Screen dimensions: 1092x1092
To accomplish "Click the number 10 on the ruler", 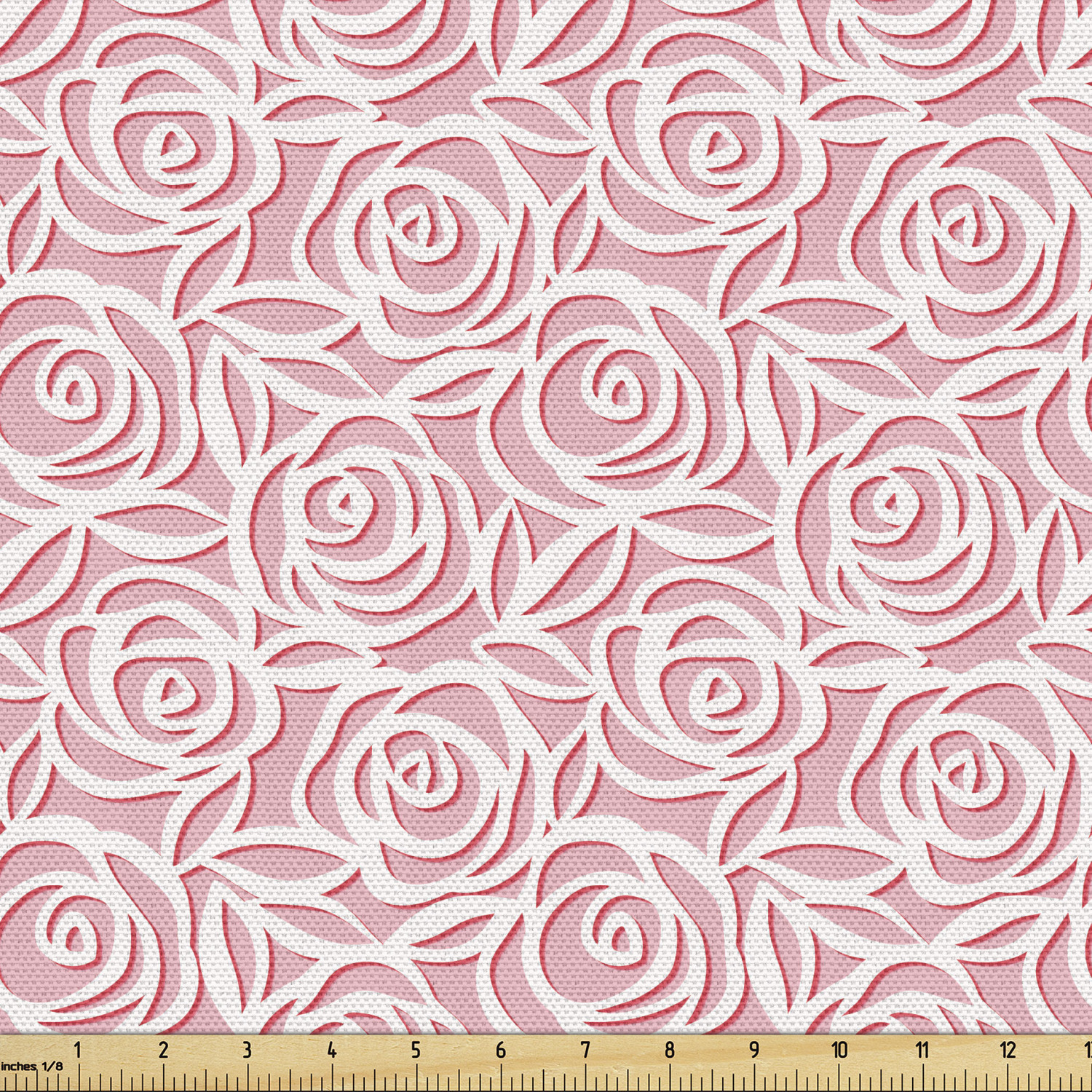I will click(x=839, y=1050).
